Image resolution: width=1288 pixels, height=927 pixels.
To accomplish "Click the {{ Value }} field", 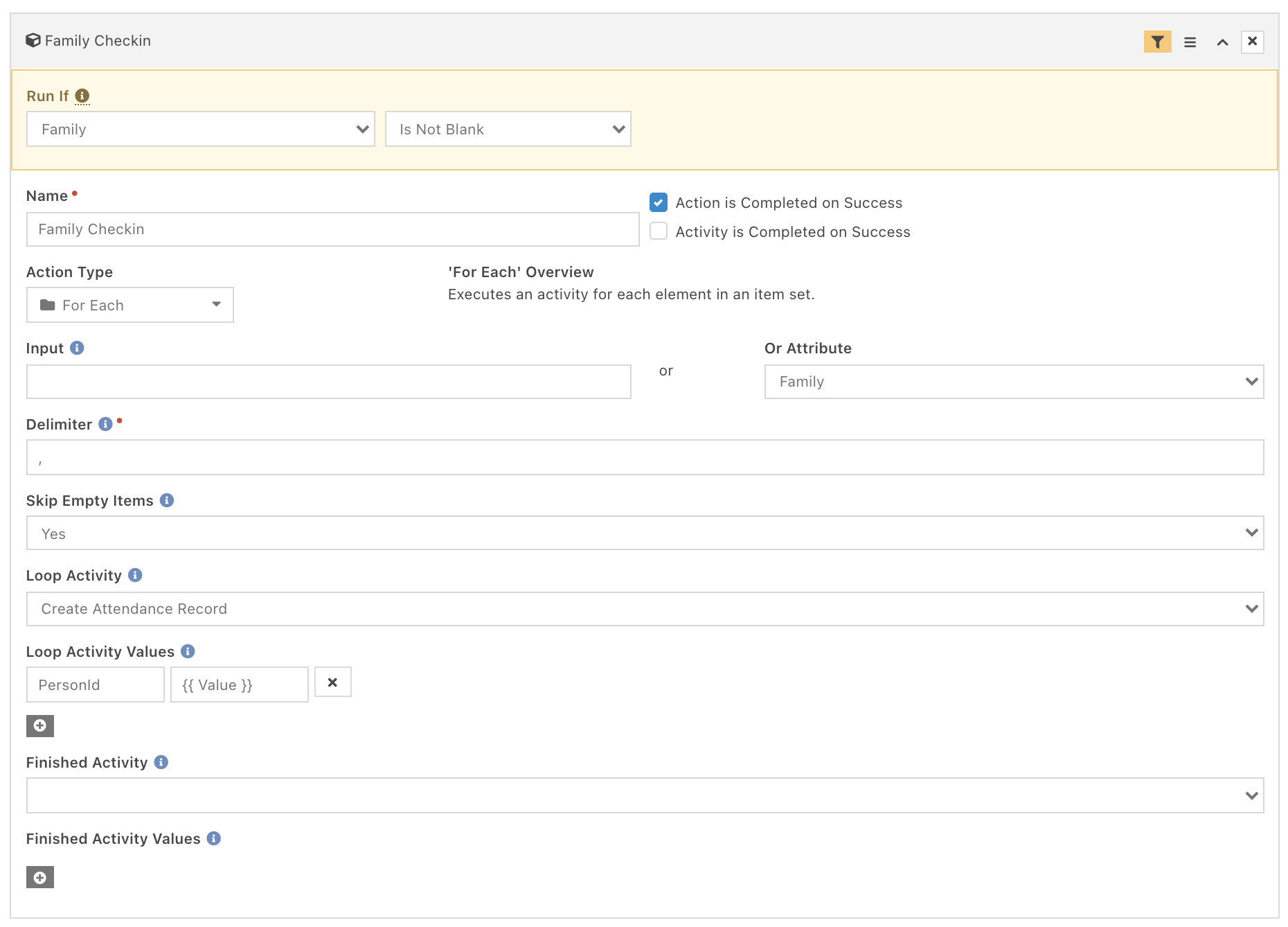I will coord(240,685).
